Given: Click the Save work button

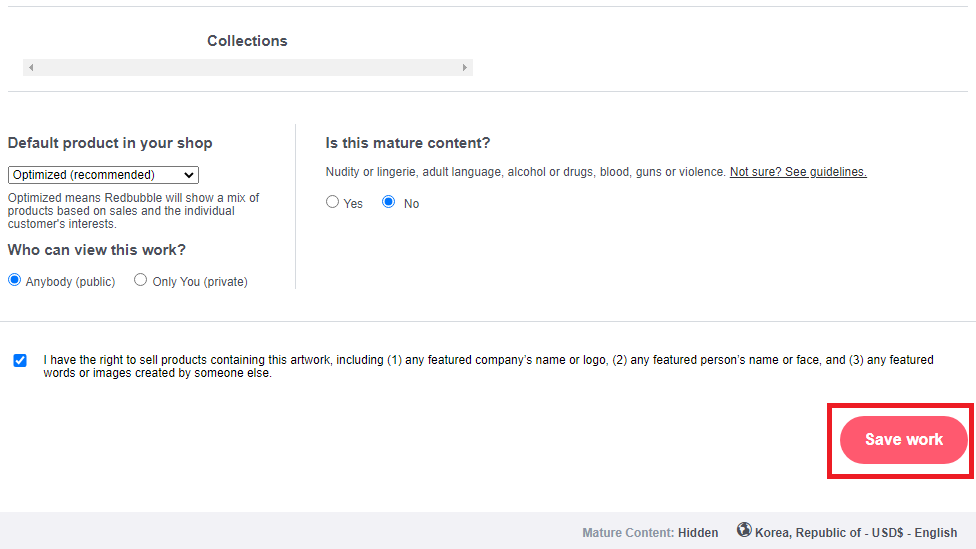Looking at the screenshot, I should click(x=903, y=439).
